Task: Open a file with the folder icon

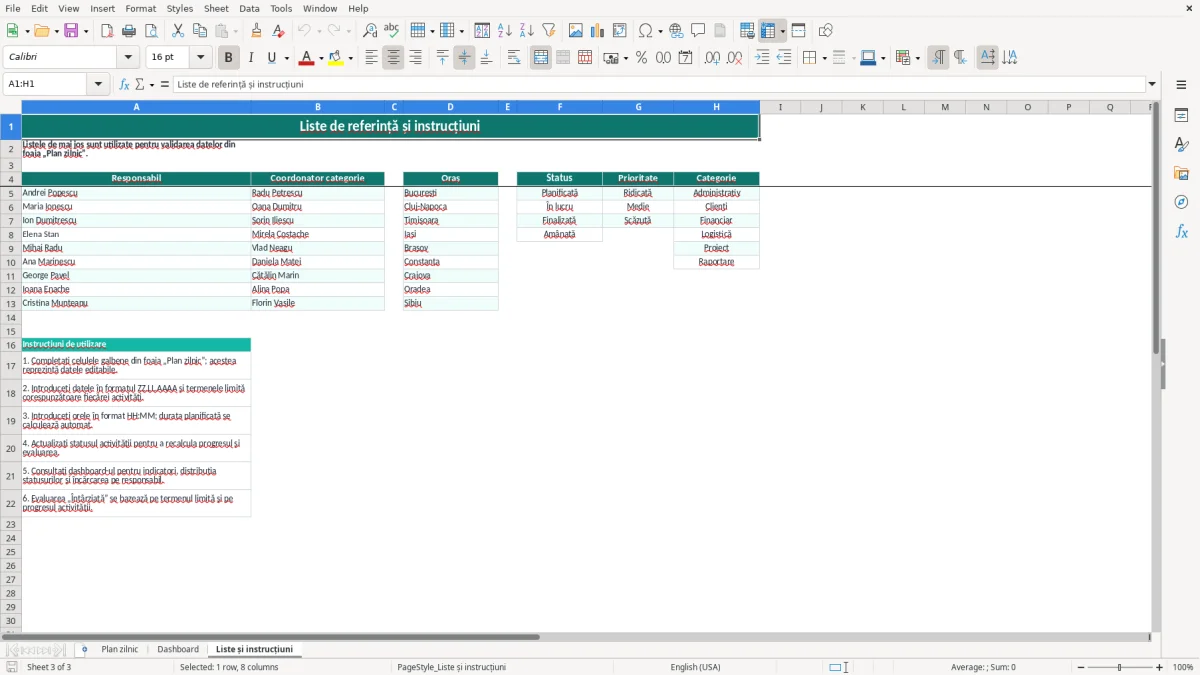Action: tap(41, 31)
